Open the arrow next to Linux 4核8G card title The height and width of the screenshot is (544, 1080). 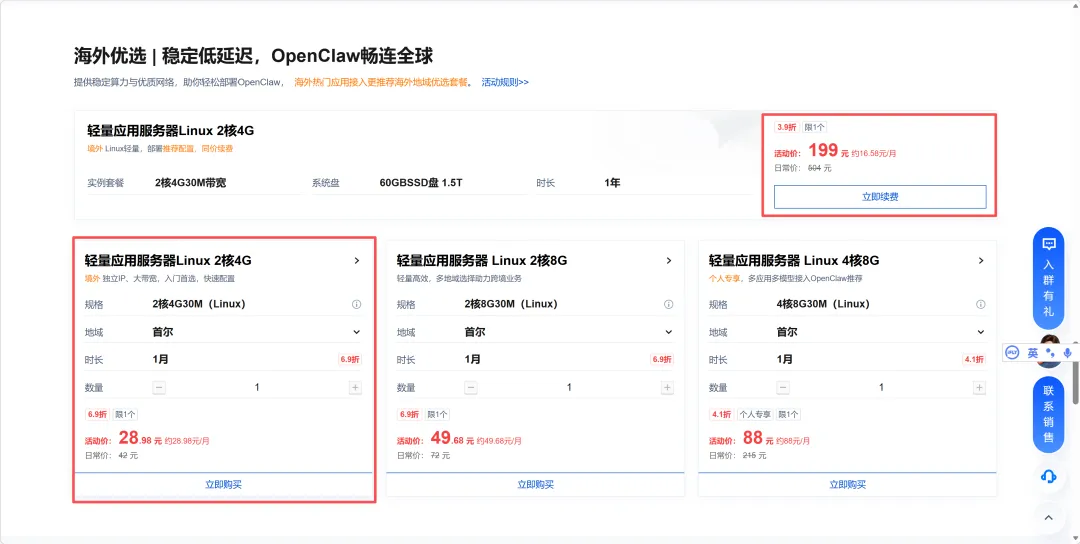981,261
